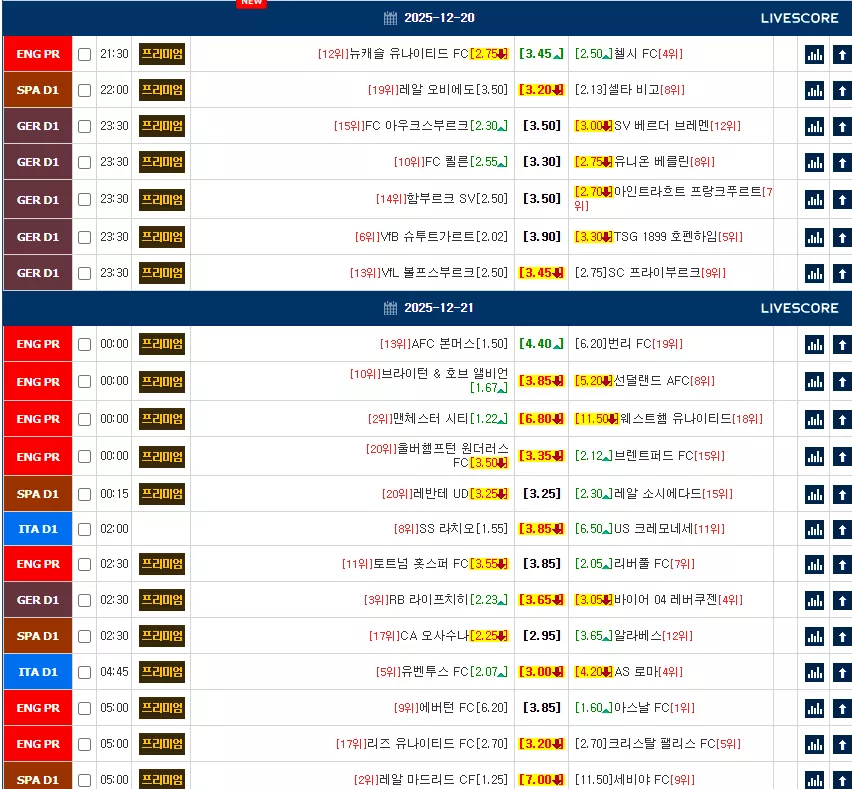Image resolution: width=852 pixels, height=789 pixels.
Task: Click up-arrow icon in CA 오사수나 row
Action: coord(842,636)
